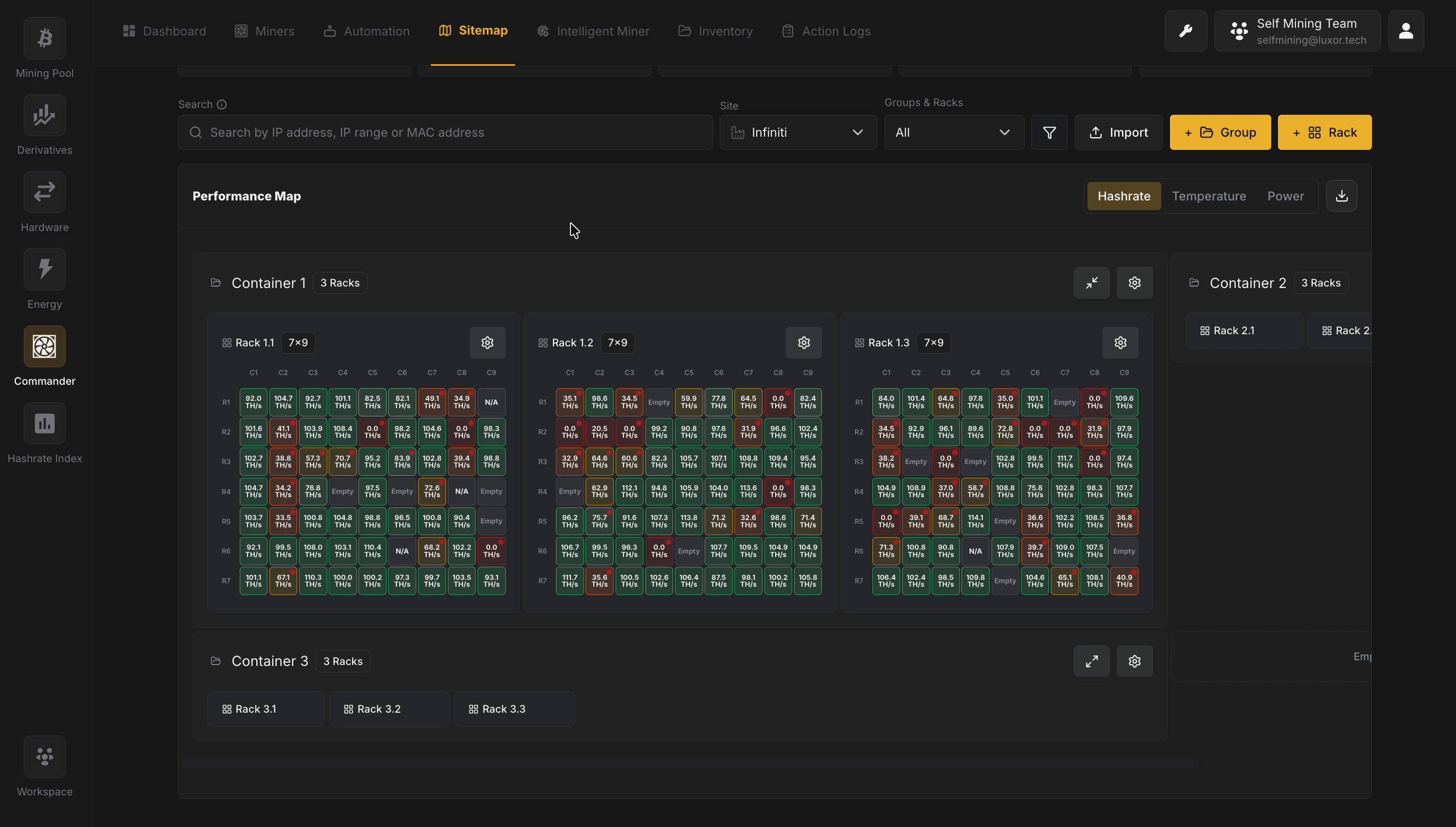Viewport: 1456px width, 827px height.
Task: Open Rack 1.2 gear settings
Action: [x=803, y=342]
